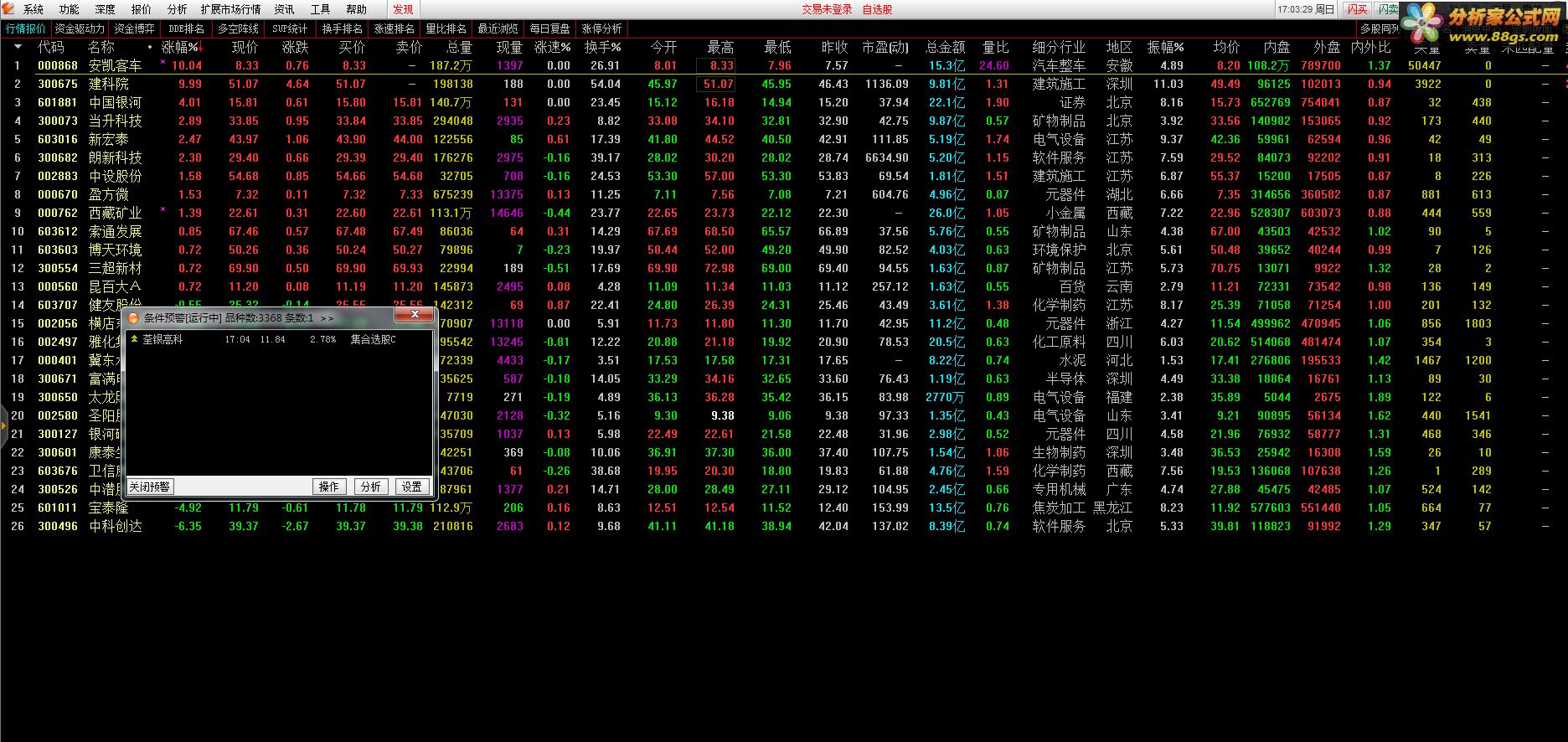The image size is (1568, 742).
Task: Expand the >> arrows in 条件预警 title bar
Action: [327, 318]
